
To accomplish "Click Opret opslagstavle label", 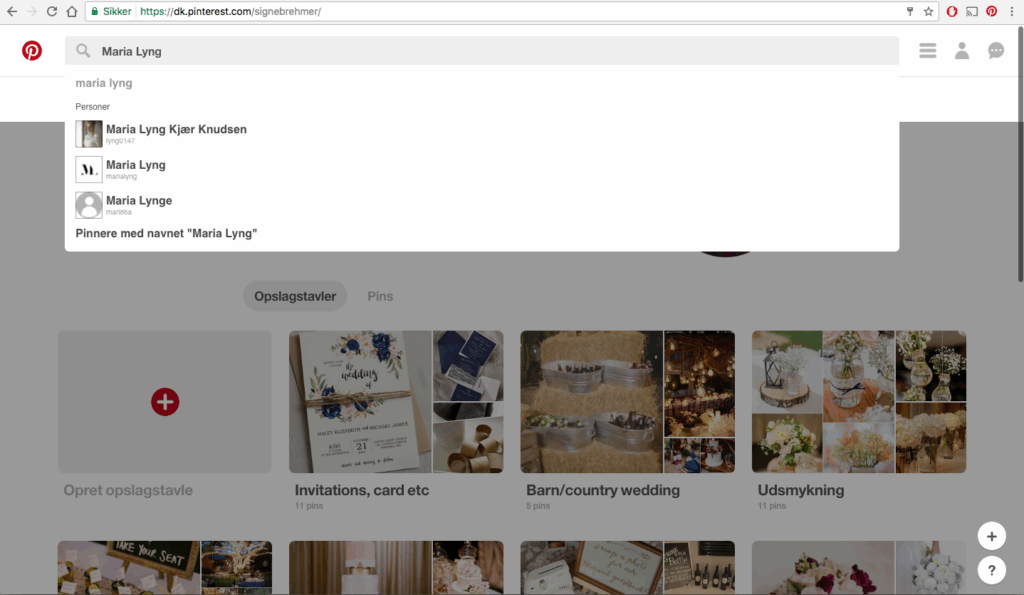I will 128,490.
